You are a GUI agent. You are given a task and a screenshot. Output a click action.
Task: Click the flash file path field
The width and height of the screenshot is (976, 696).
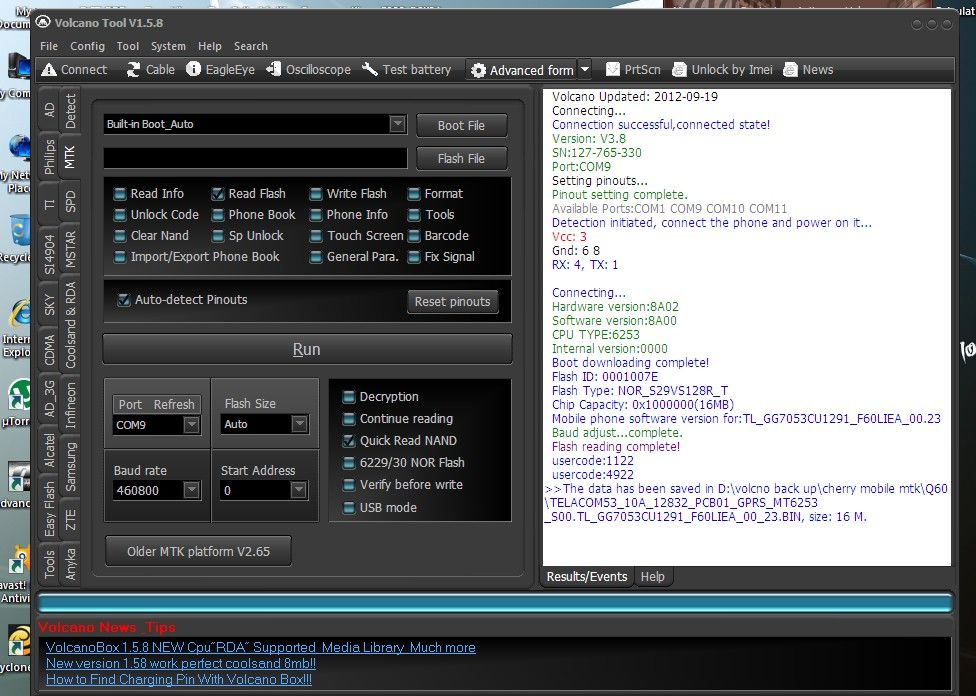[x=255, y=158]
